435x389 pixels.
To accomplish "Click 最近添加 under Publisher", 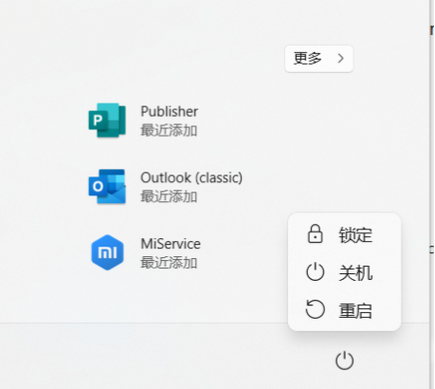I will coord(169,130).
